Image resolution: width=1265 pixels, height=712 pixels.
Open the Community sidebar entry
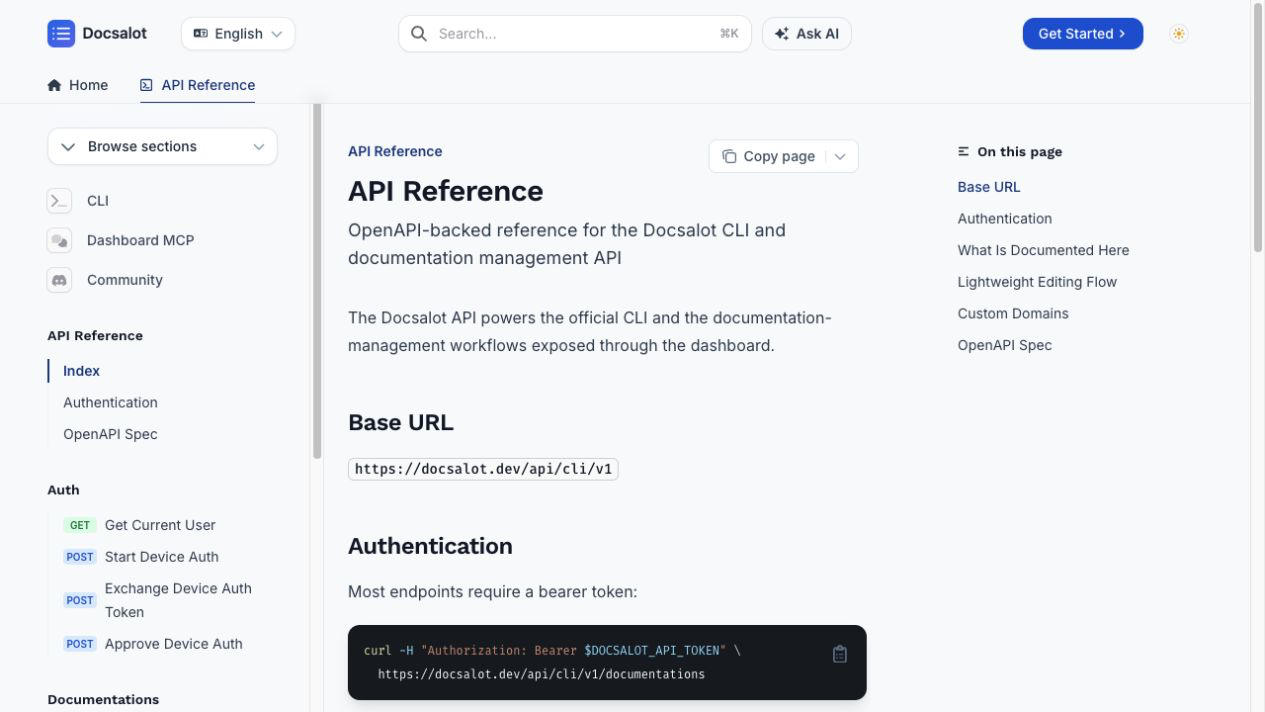click(124, 280)
